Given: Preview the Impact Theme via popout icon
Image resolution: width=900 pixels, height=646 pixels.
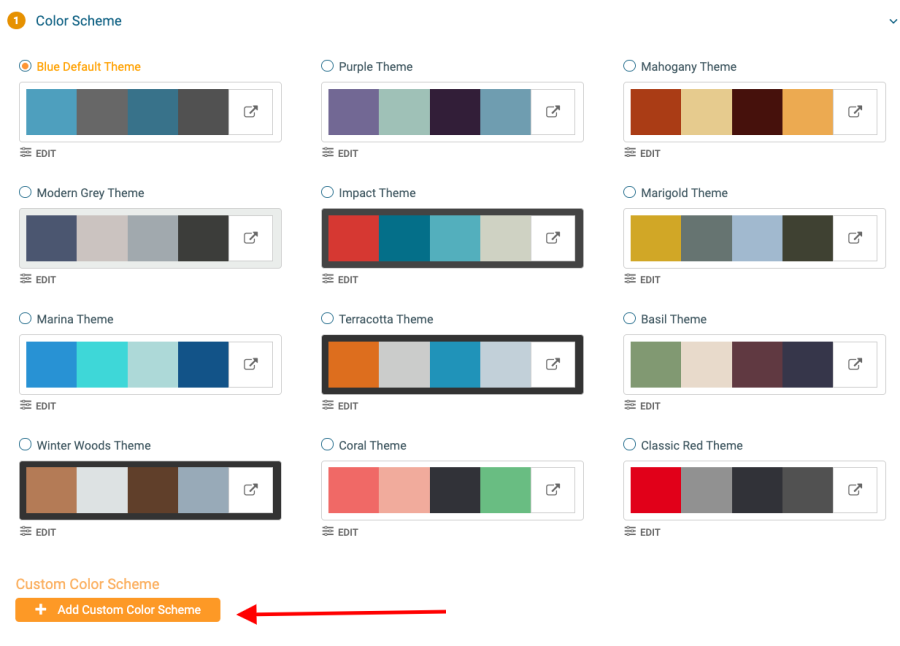Looking at the screenshot, I should point(552,238).
